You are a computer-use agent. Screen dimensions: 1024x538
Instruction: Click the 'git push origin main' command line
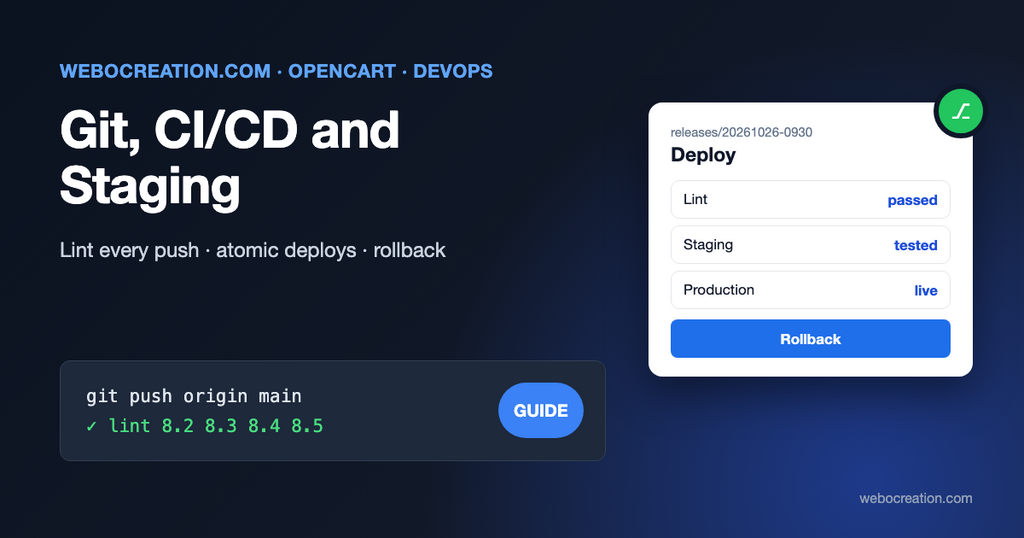click(x=194, y=396)
